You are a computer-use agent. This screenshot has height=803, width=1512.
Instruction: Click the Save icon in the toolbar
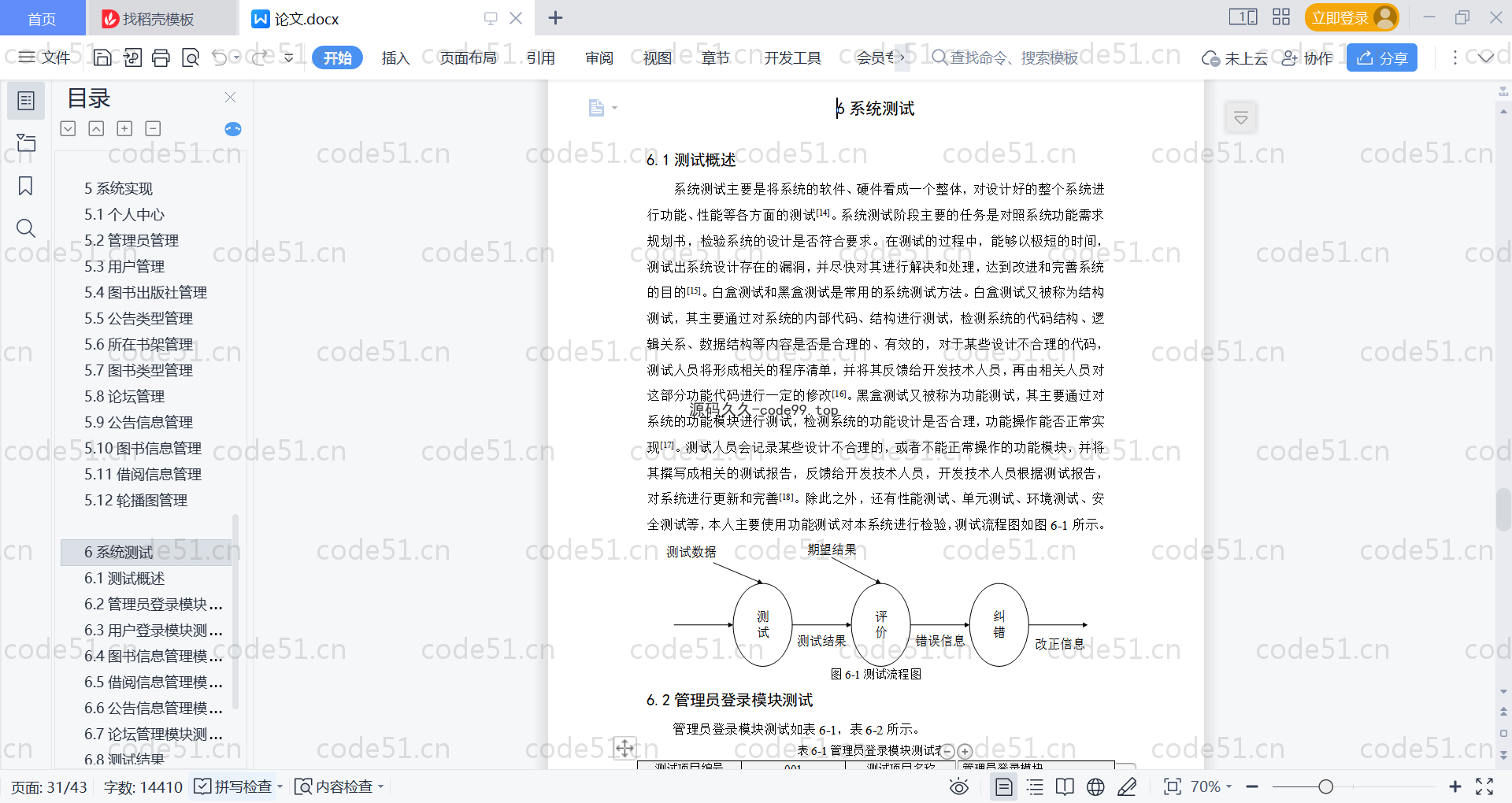(x=102, y=57)
